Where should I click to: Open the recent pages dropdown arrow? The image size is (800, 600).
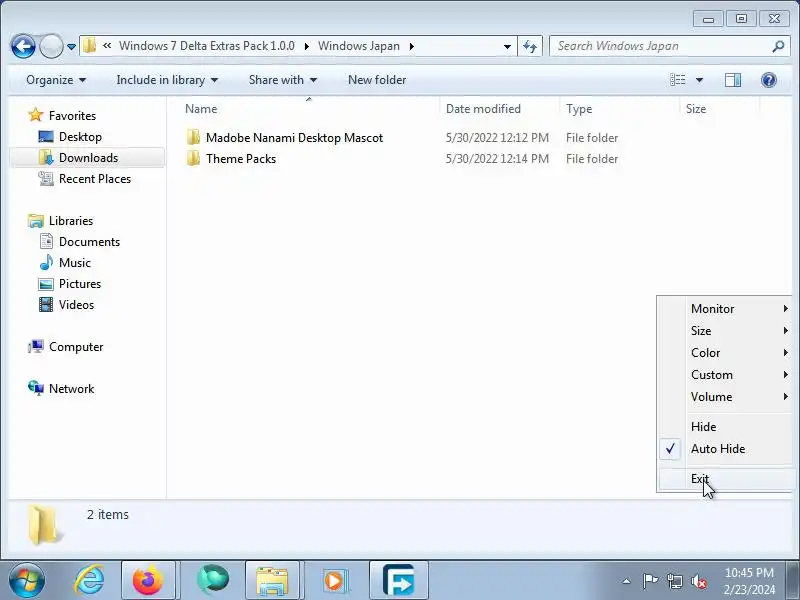point(71,46)
